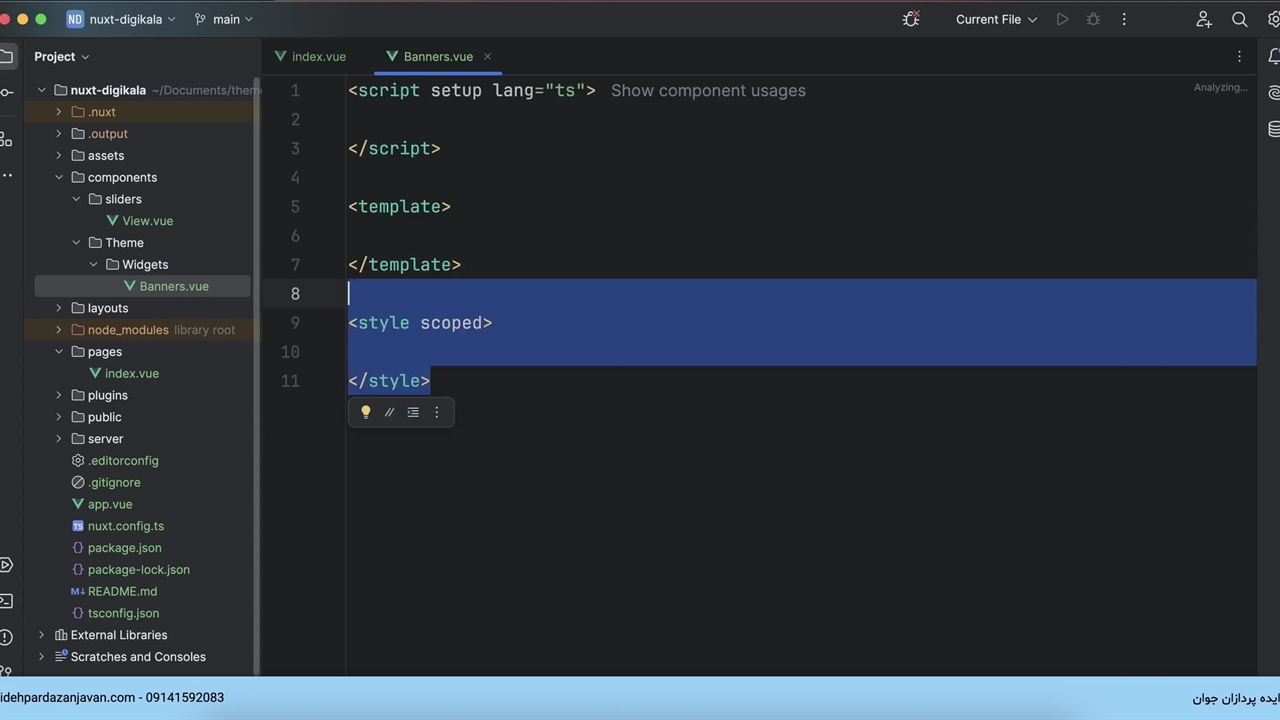1280x720 pixels.
Task: Click the Analyzing status indicator
Action: pos(1220,87)
